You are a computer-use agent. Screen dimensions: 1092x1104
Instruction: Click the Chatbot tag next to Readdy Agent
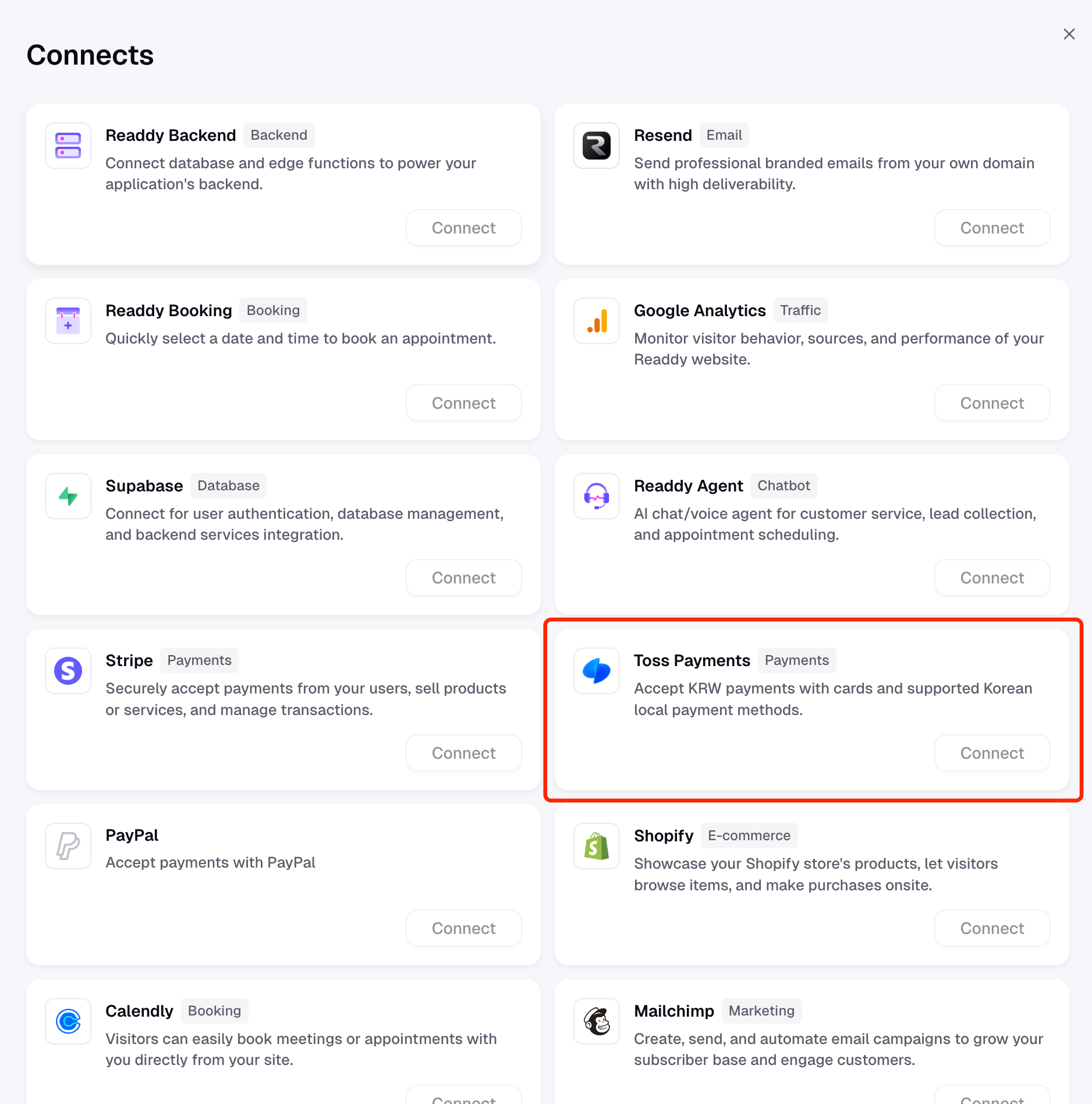pos(783,486)
